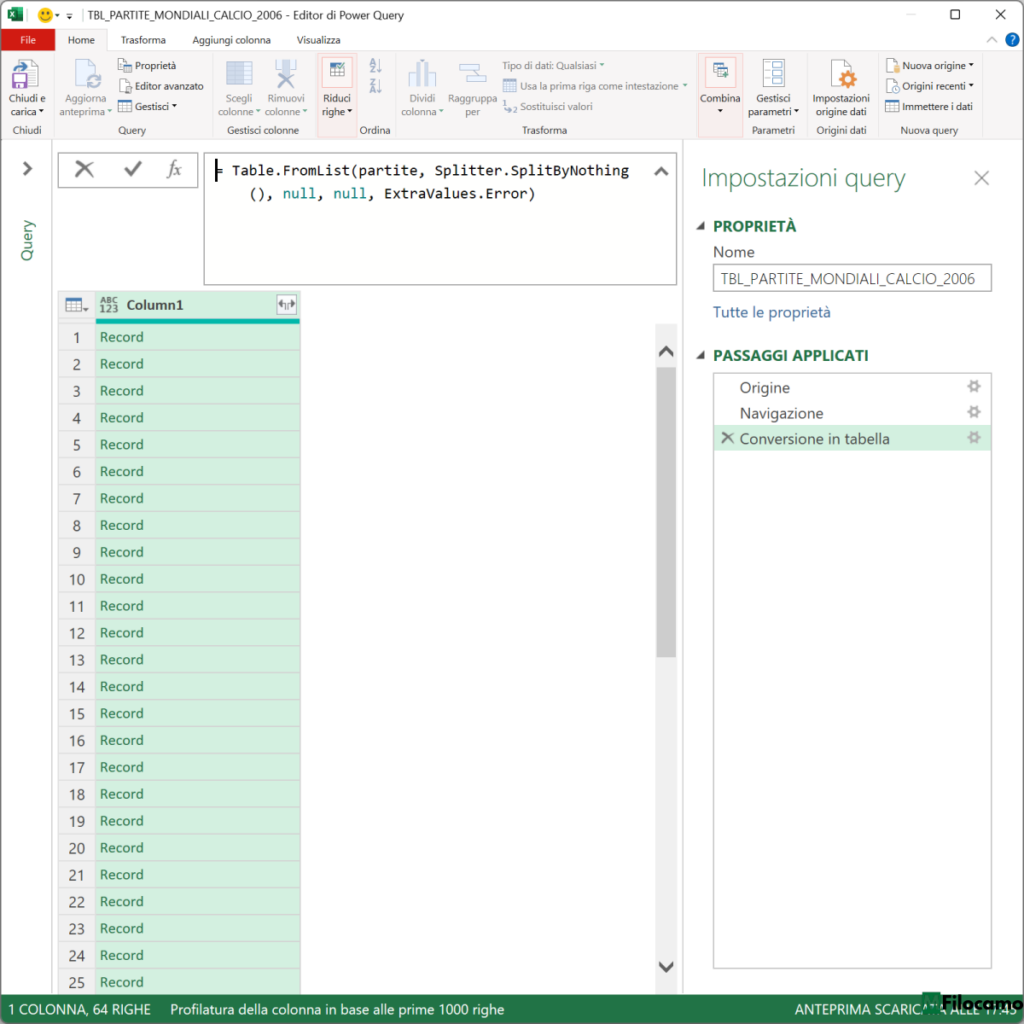This screenshot has height=1024, width=1024.
Task: Click the fx function icon
Action: [x=174, y=170]
